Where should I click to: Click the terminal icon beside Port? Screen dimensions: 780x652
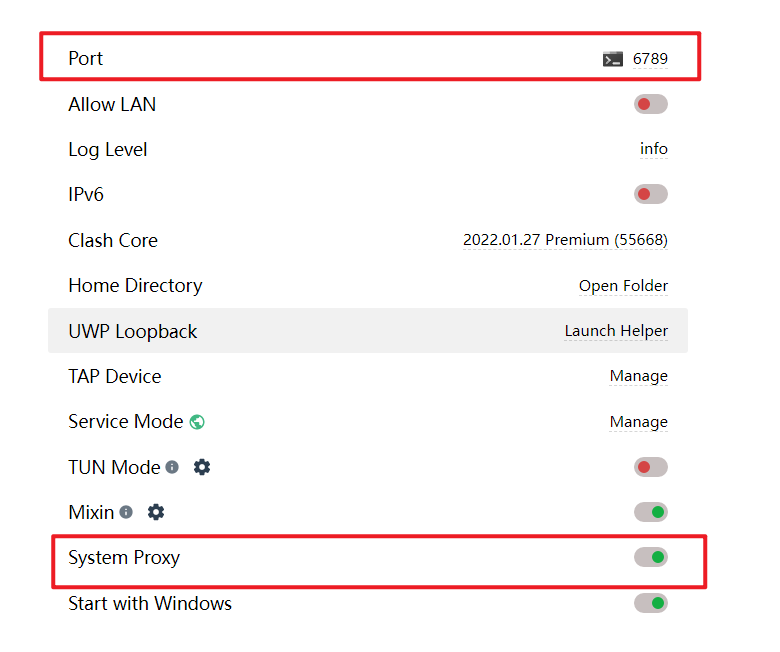[x=612, y=59]
